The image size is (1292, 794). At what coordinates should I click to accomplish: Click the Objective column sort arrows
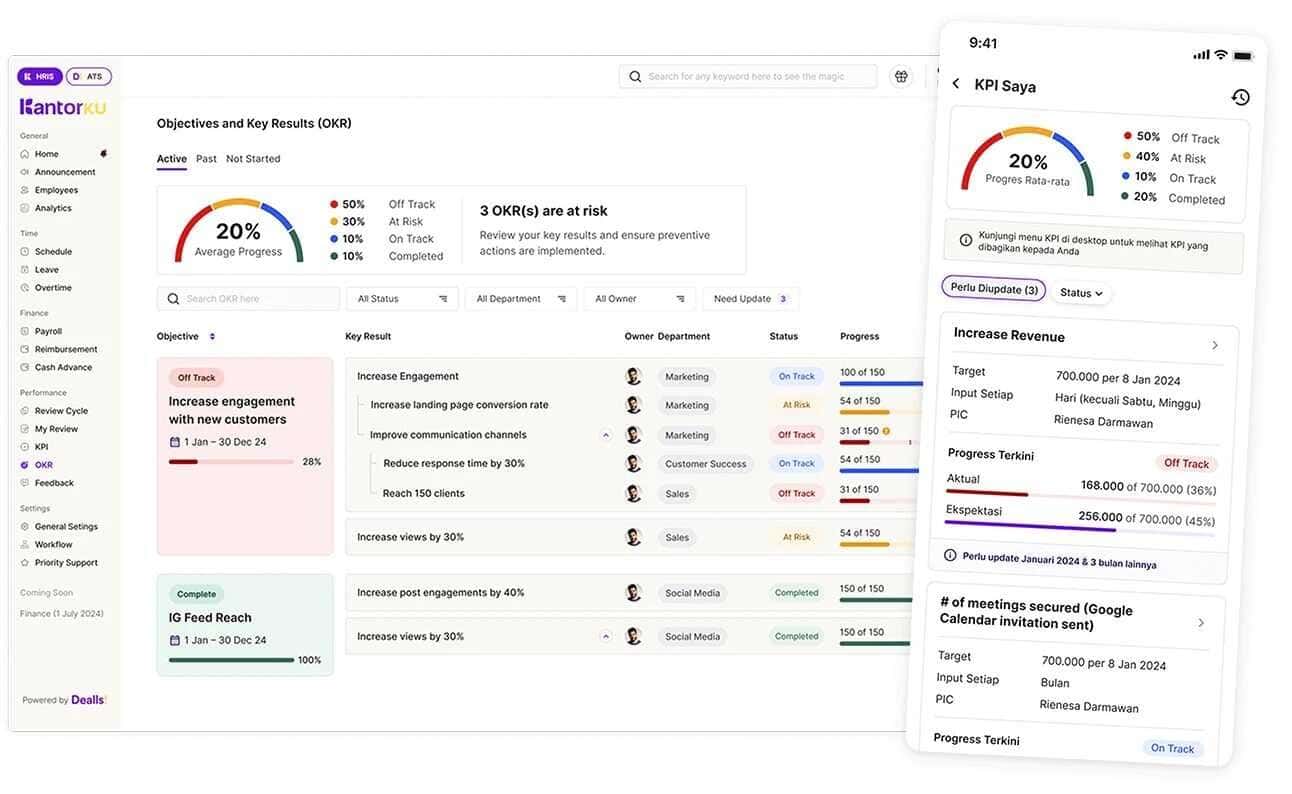pos(212,337)
